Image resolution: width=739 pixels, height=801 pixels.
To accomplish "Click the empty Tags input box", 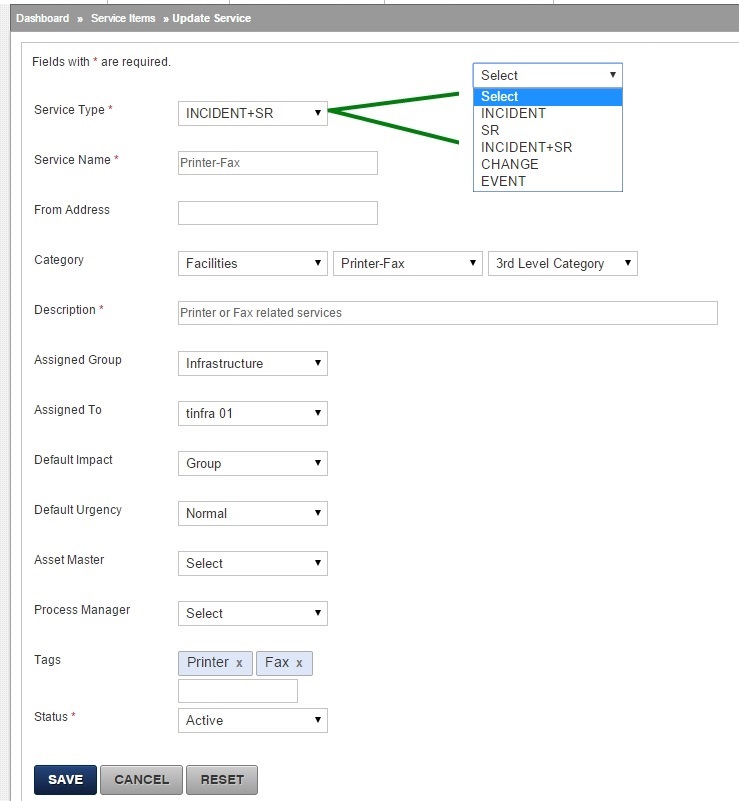I will (x=238, y=691).
